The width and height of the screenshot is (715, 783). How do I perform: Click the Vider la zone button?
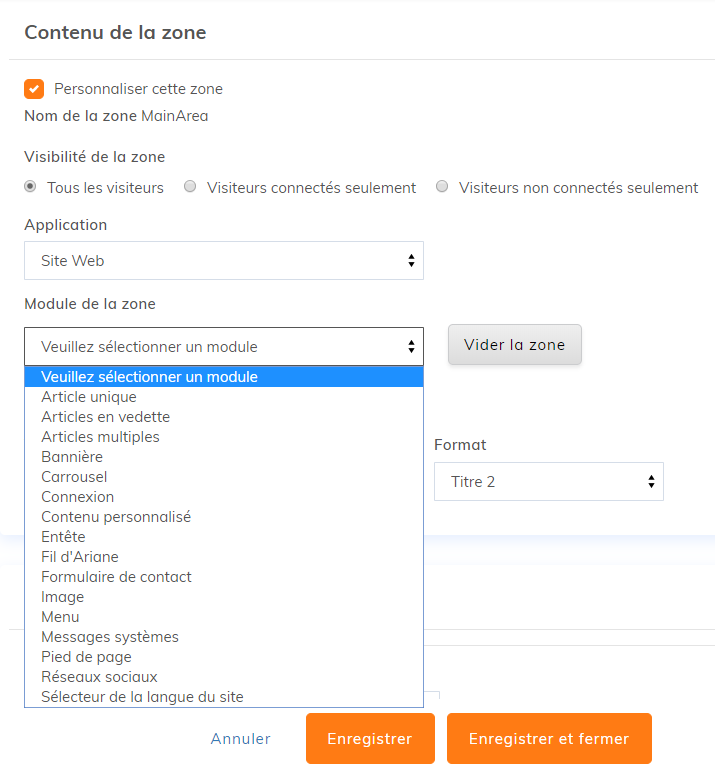click(x=515, y=345)
